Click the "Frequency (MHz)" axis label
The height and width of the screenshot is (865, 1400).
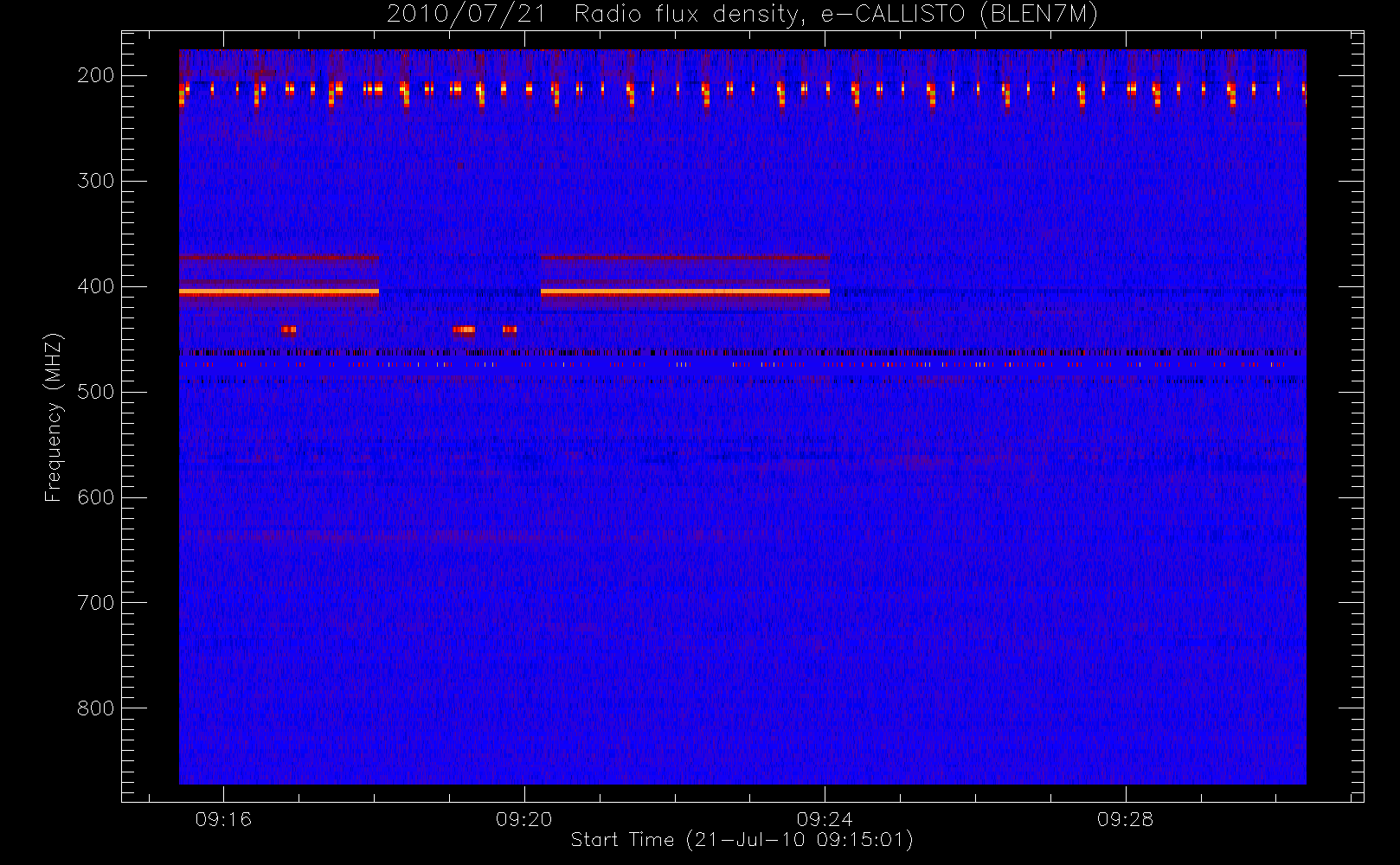click(54, 417)
